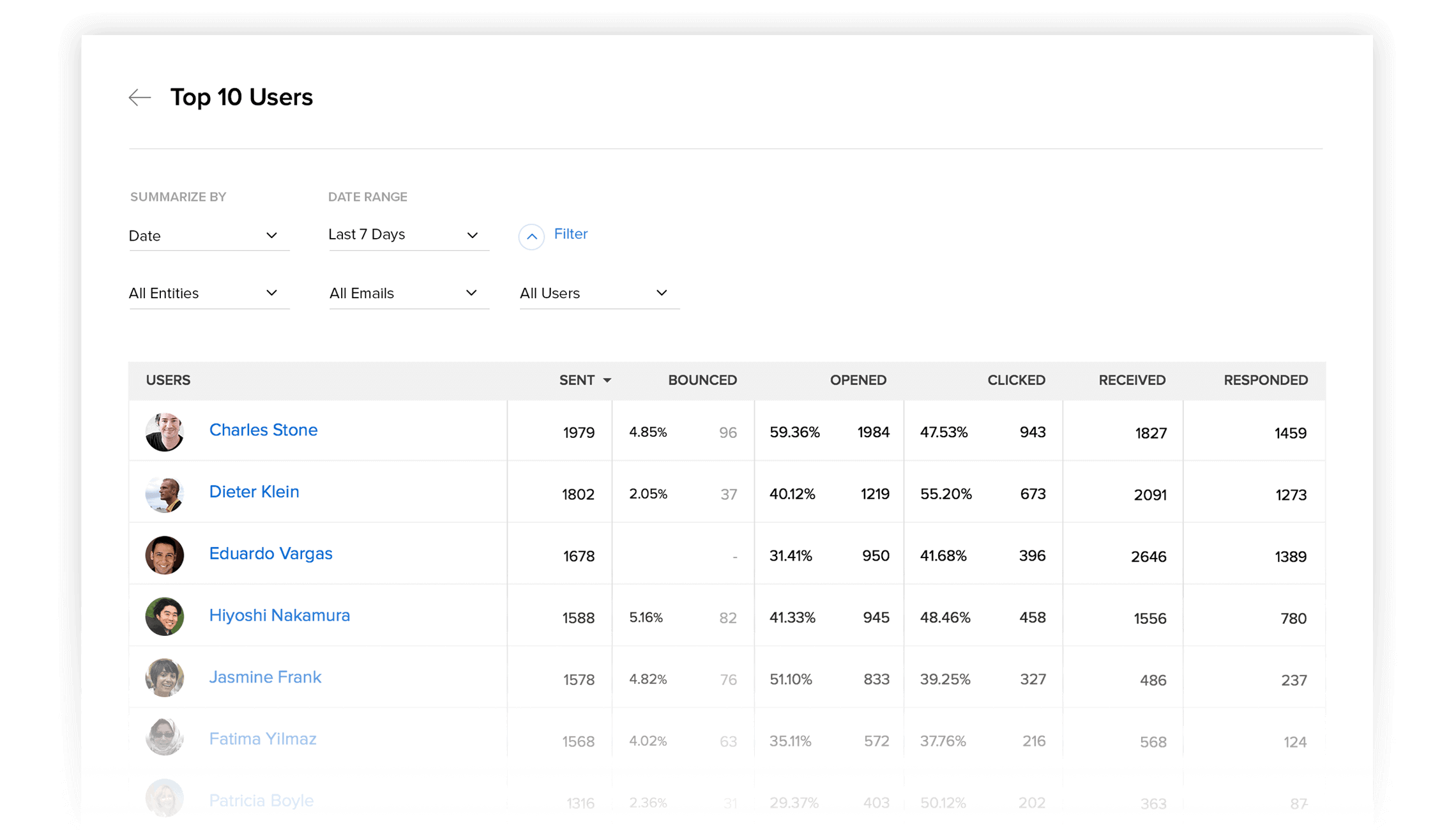1456x830 pixels.
Task: Sort by the OPENED column header
Action: [x=858, y=380]
